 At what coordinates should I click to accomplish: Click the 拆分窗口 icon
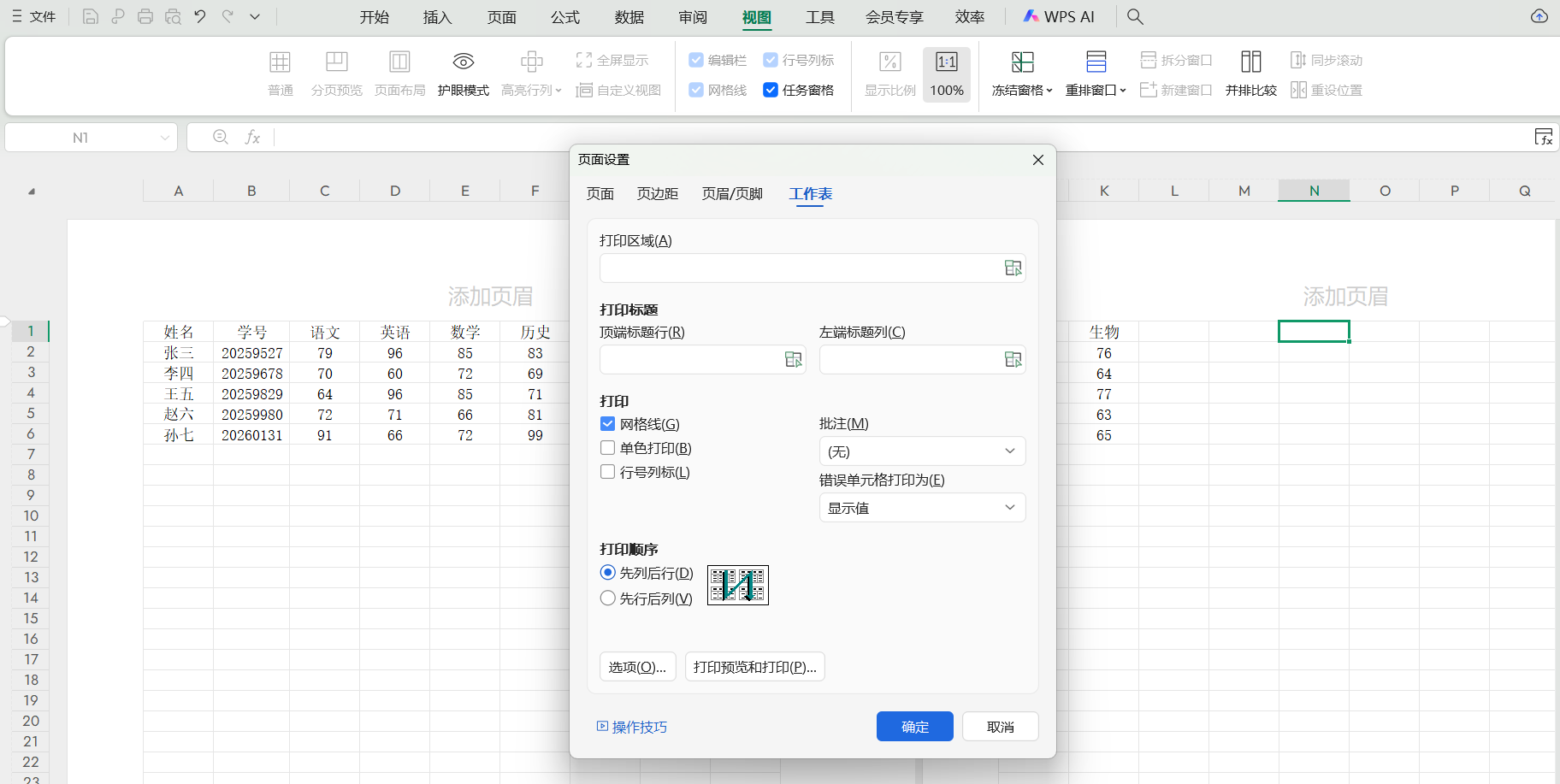point(1176,59)
